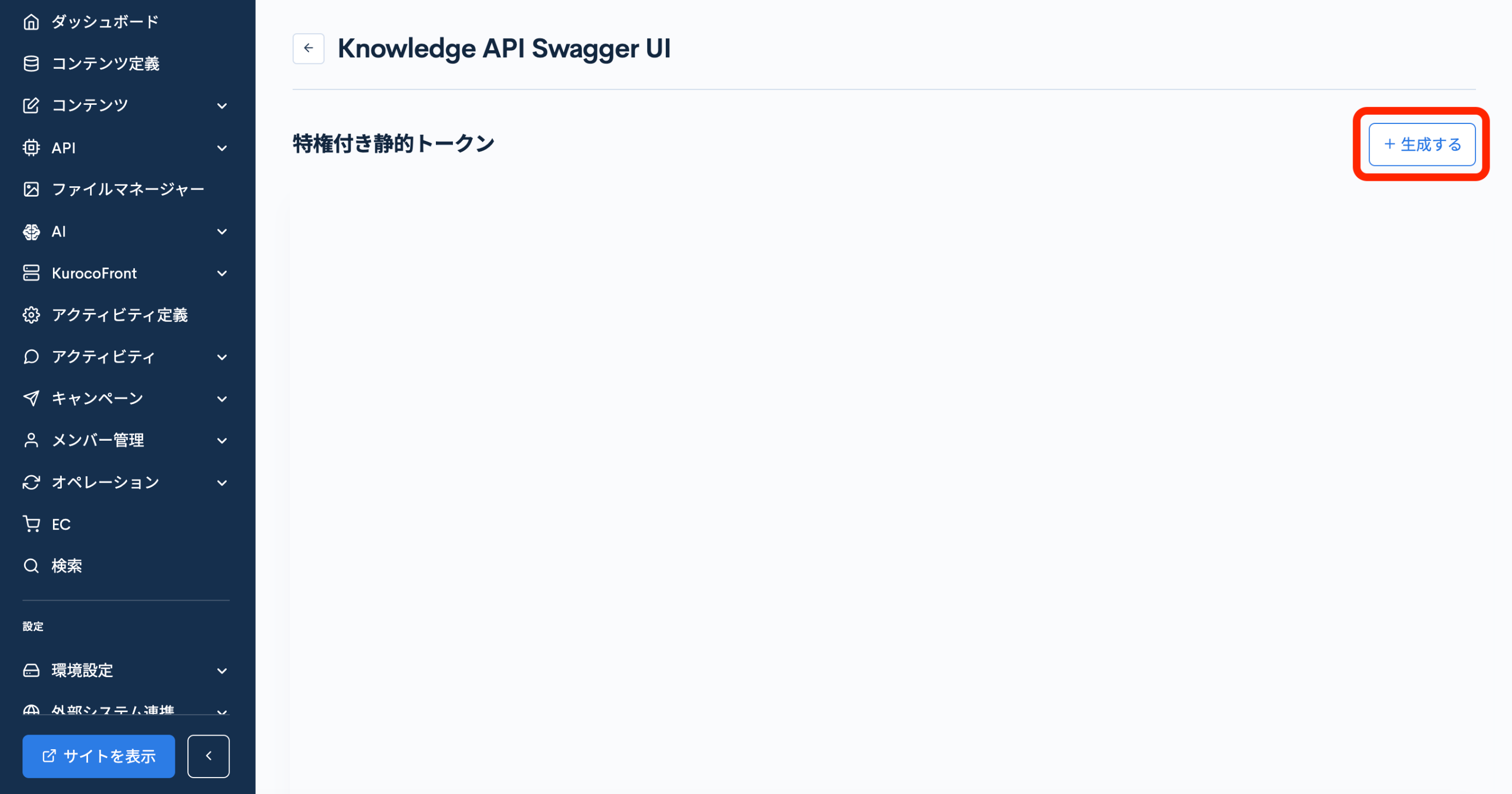
Task: Click the EC shopping cart icon
Action: pos(31,524)
